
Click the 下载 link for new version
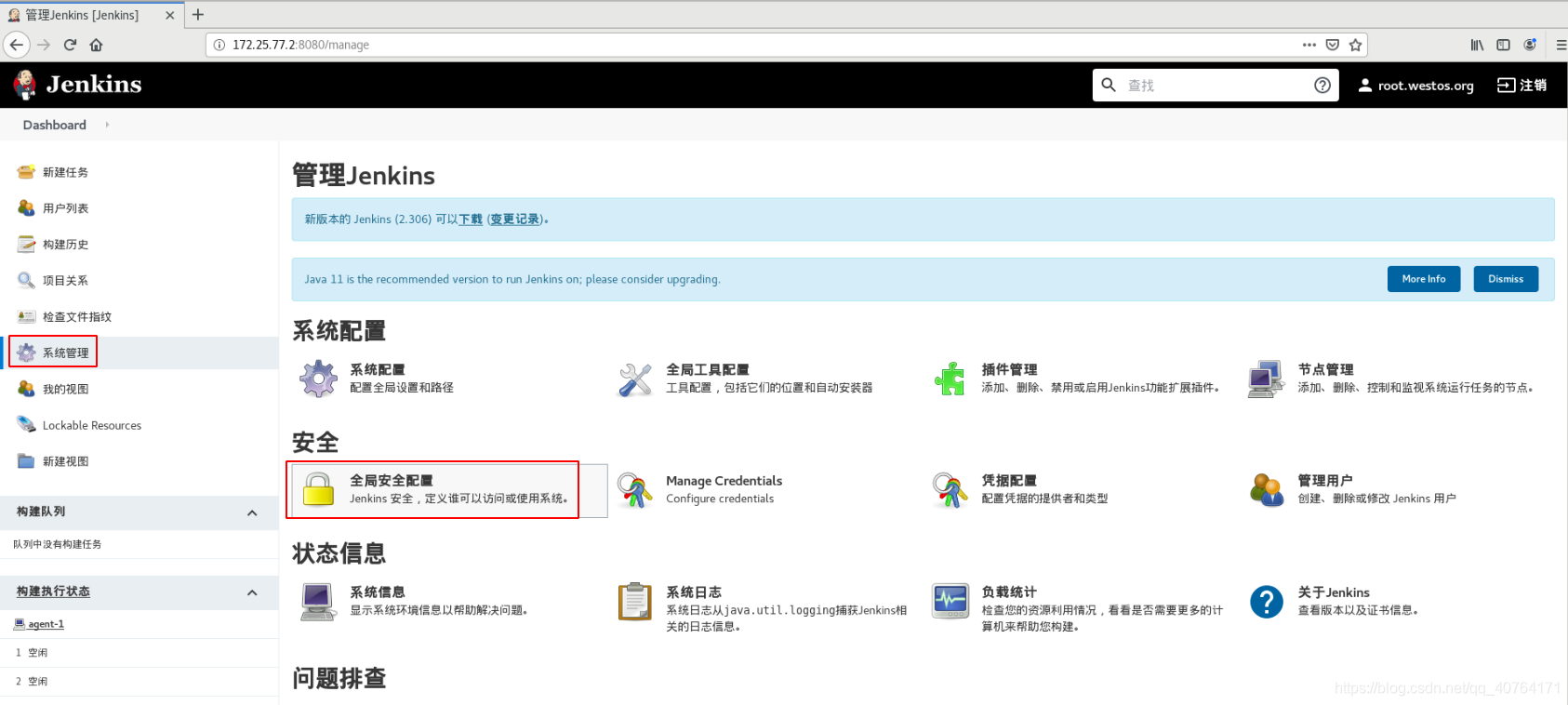(471, 219)
